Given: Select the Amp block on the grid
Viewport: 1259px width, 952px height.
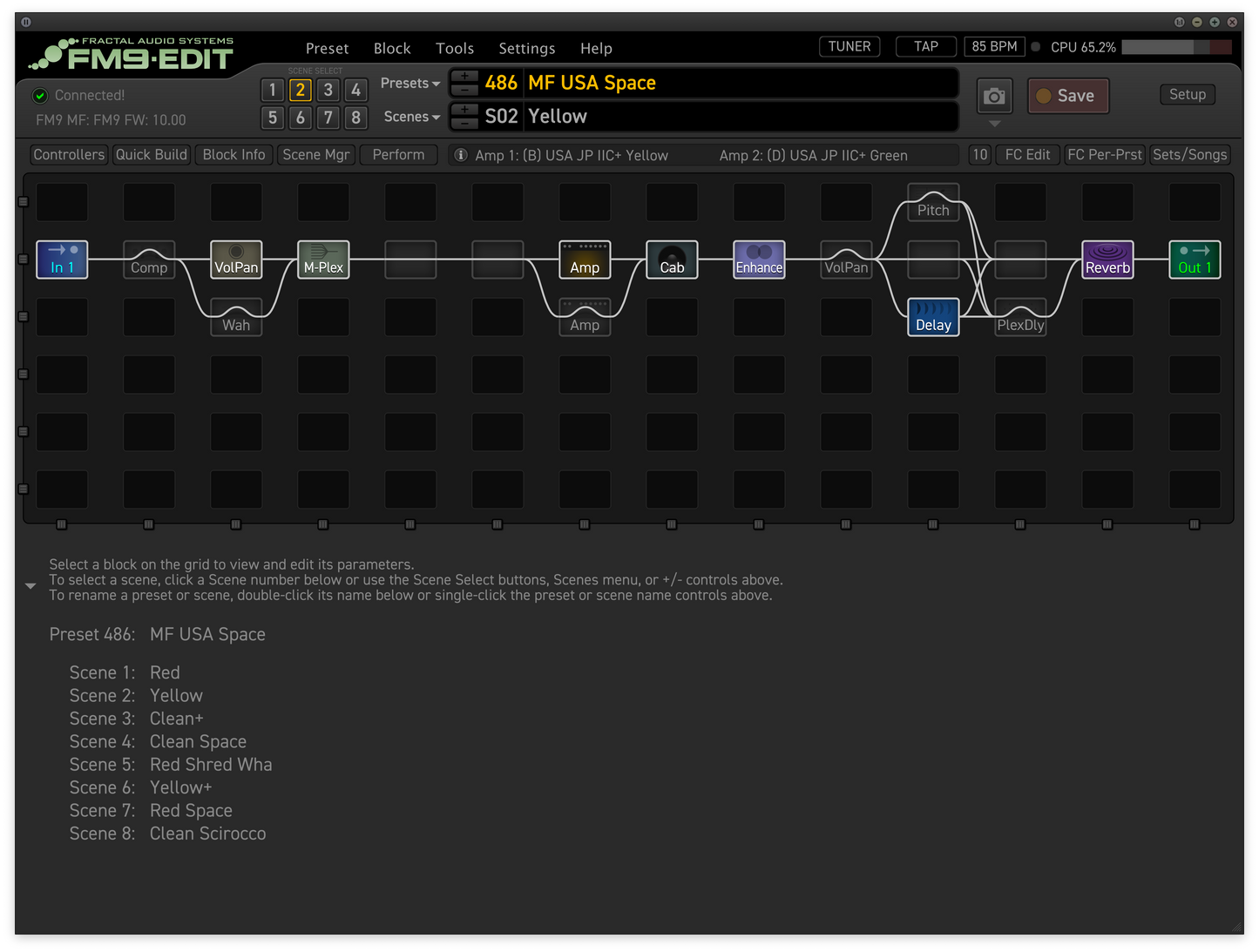Looking at the screenshot, I should pyautogui.click(x=584, y=260).
